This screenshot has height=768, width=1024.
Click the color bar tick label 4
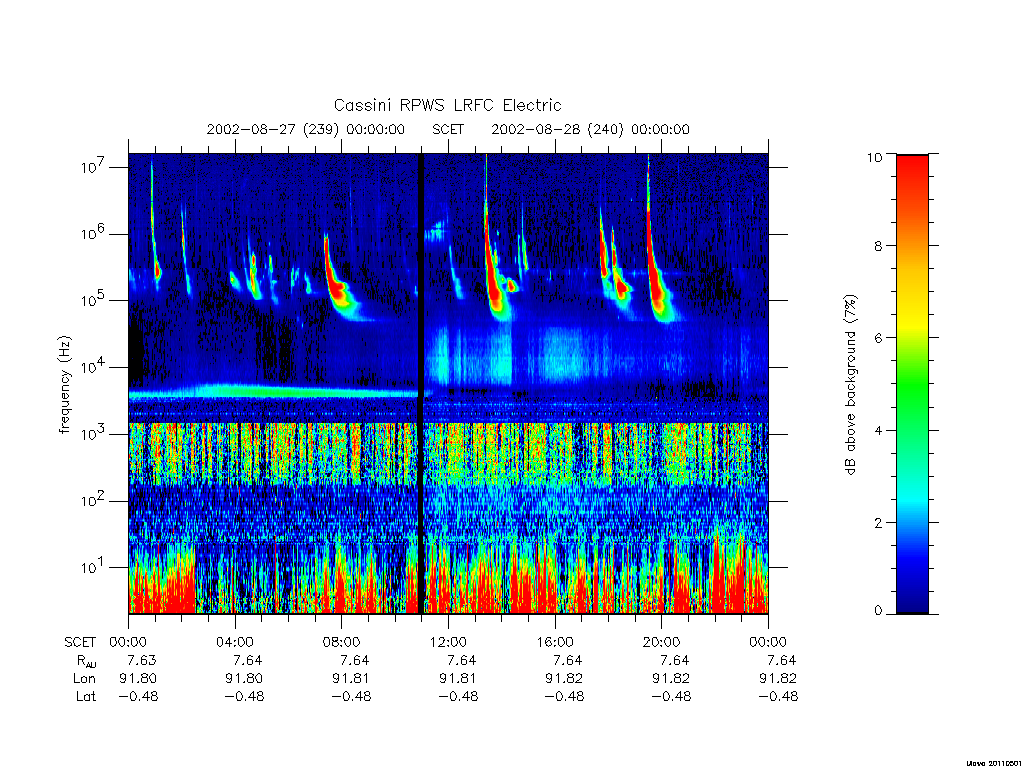[878, 430]
